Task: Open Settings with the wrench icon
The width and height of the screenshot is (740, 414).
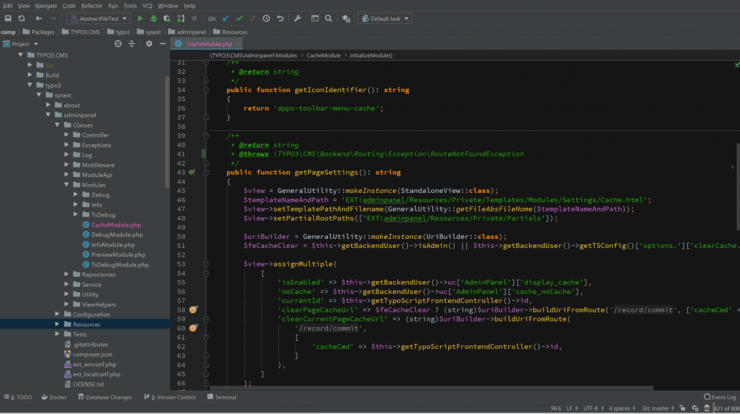Action: point(297,18)
